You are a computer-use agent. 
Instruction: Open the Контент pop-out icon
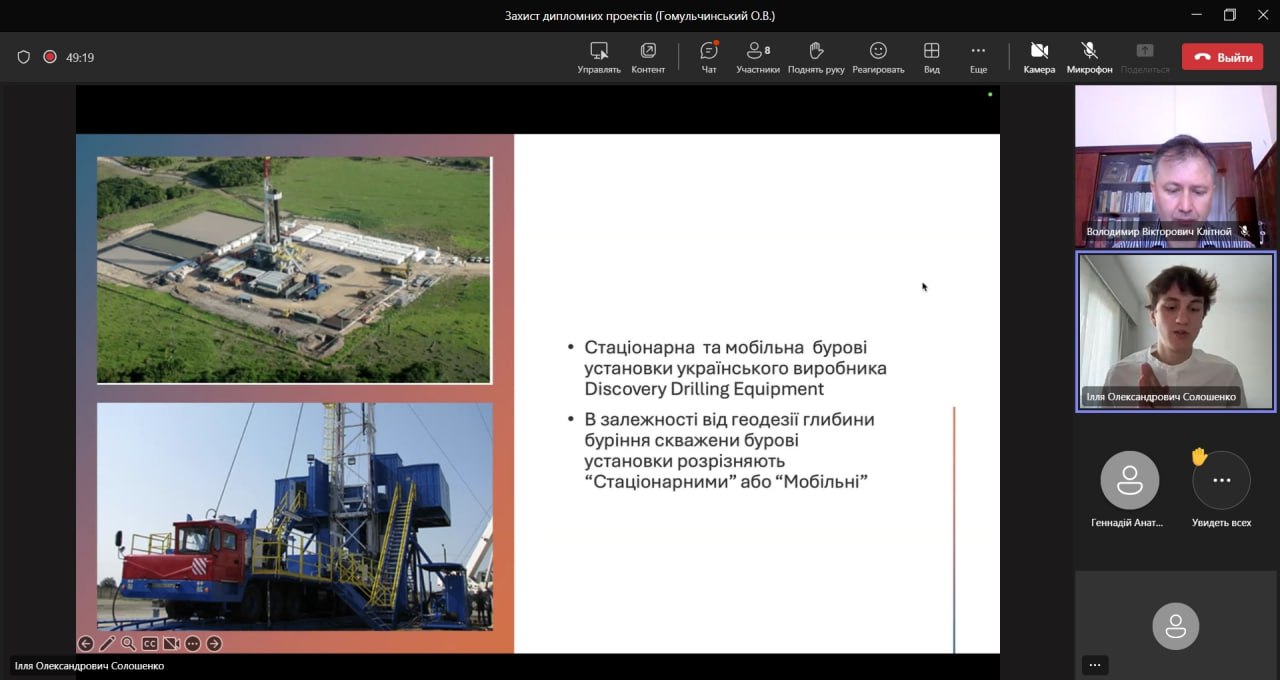click(648, 57)
